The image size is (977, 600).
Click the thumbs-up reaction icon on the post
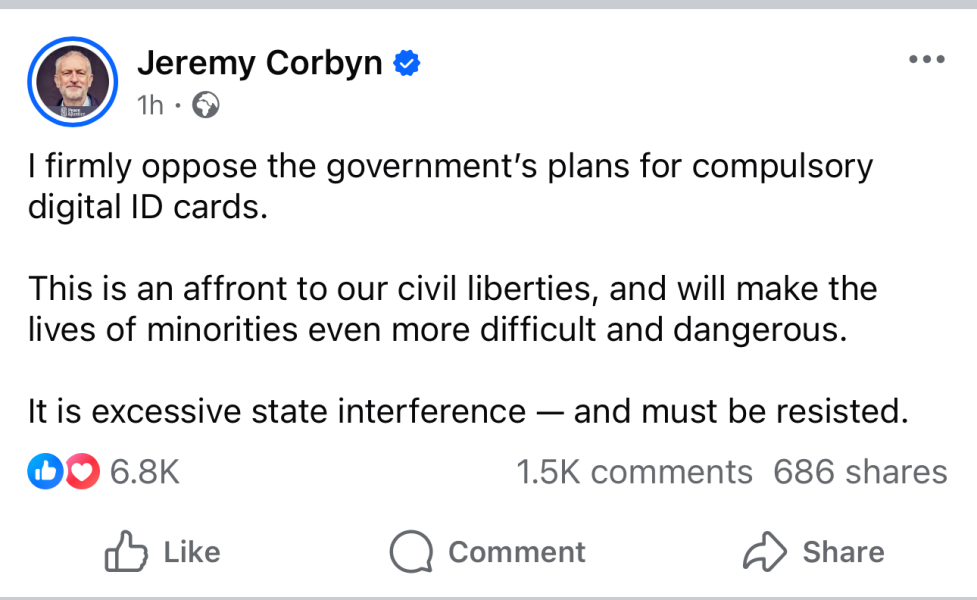tap(44, 471)
